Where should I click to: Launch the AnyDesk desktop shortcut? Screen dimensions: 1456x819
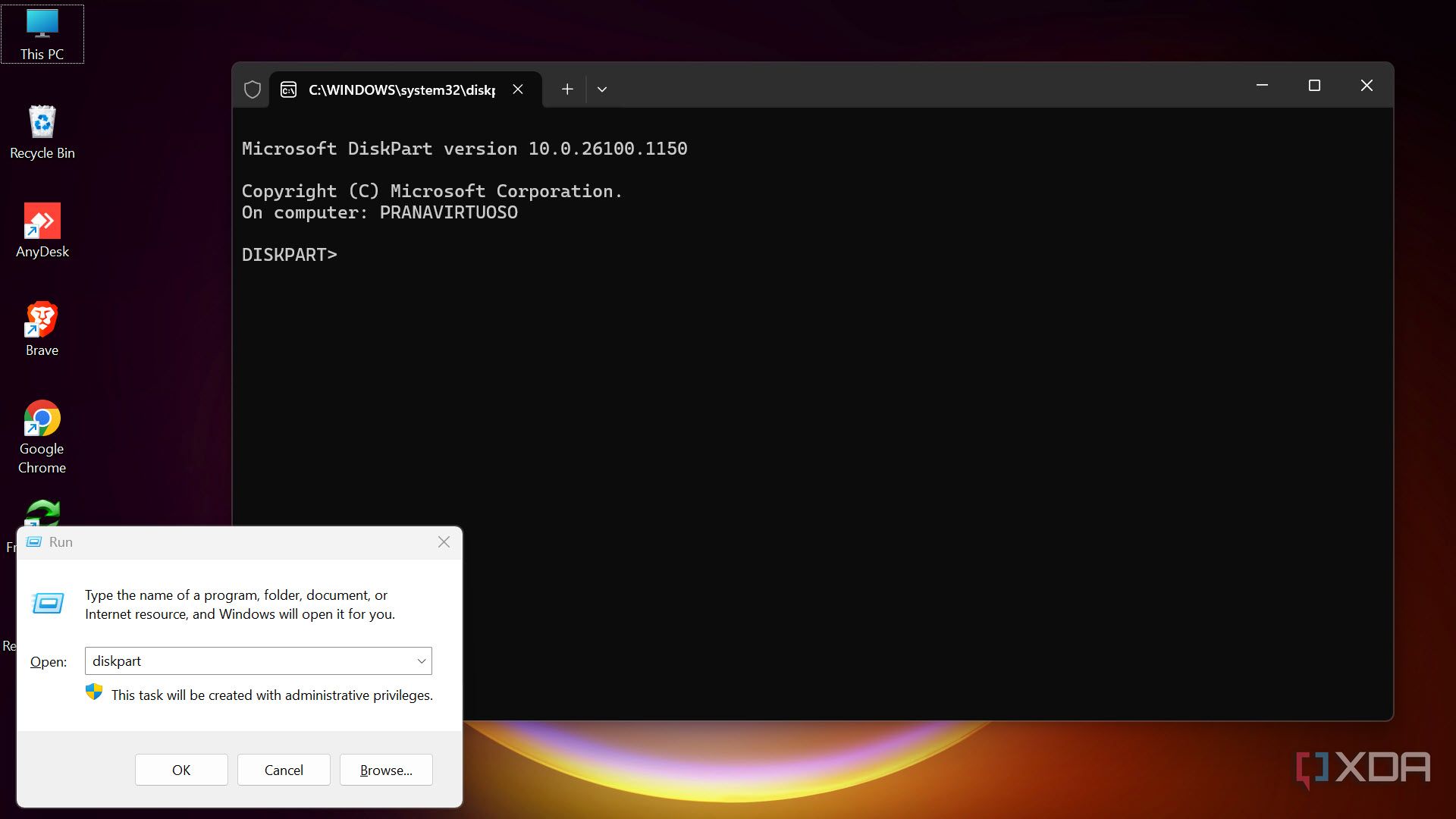(x=42, y=230)
